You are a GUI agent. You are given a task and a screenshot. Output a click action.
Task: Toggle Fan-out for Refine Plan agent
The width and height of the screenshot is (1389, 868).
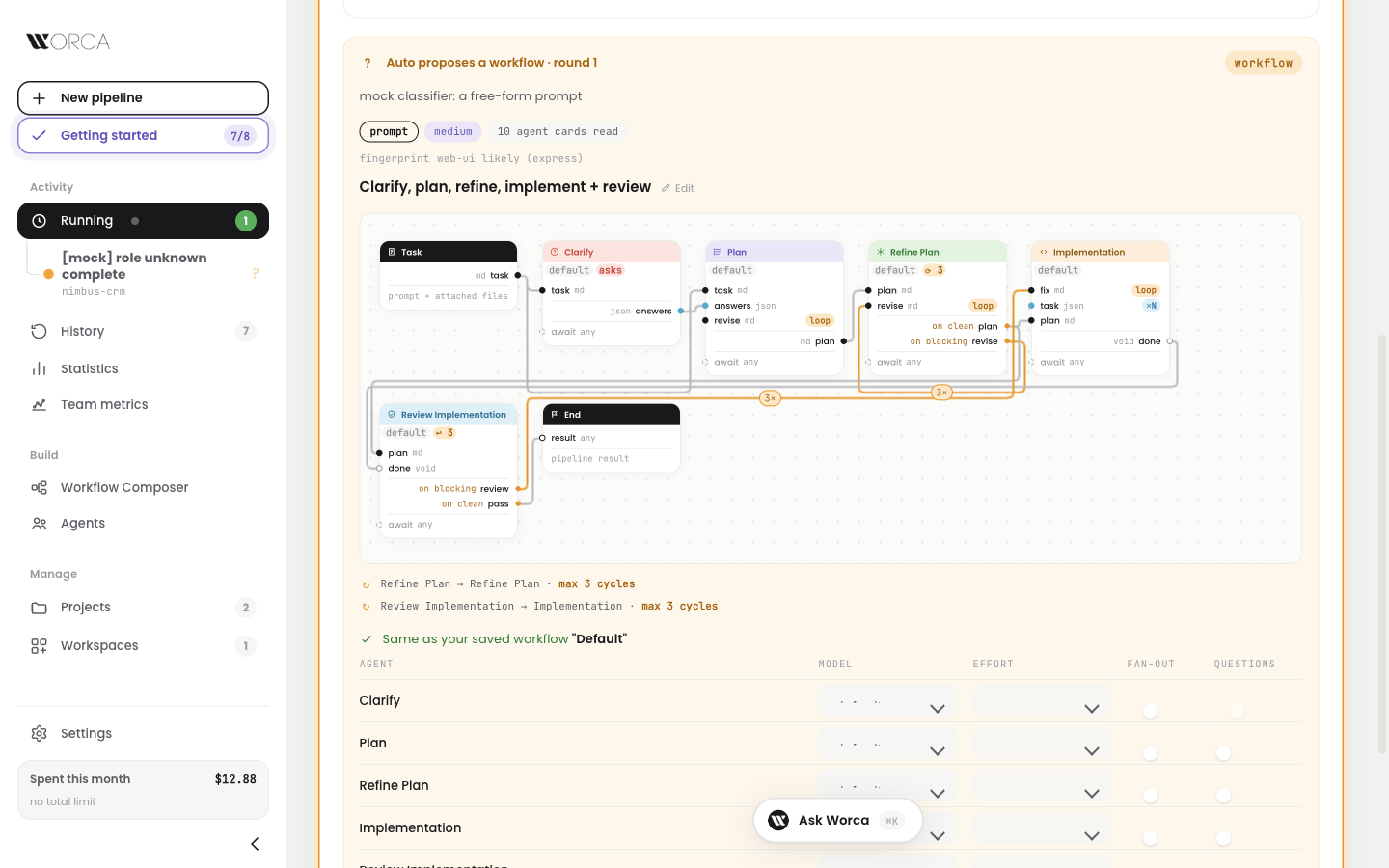[1150, 796]
